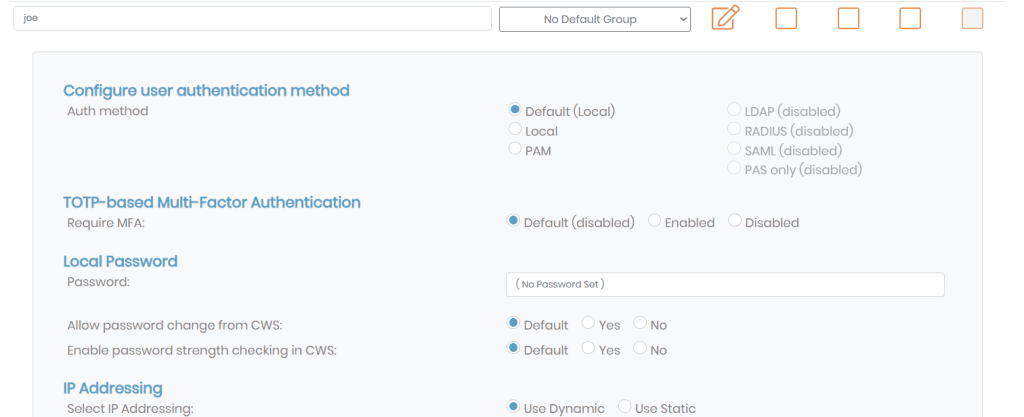Select No for password strength checking

click(640, 349)
